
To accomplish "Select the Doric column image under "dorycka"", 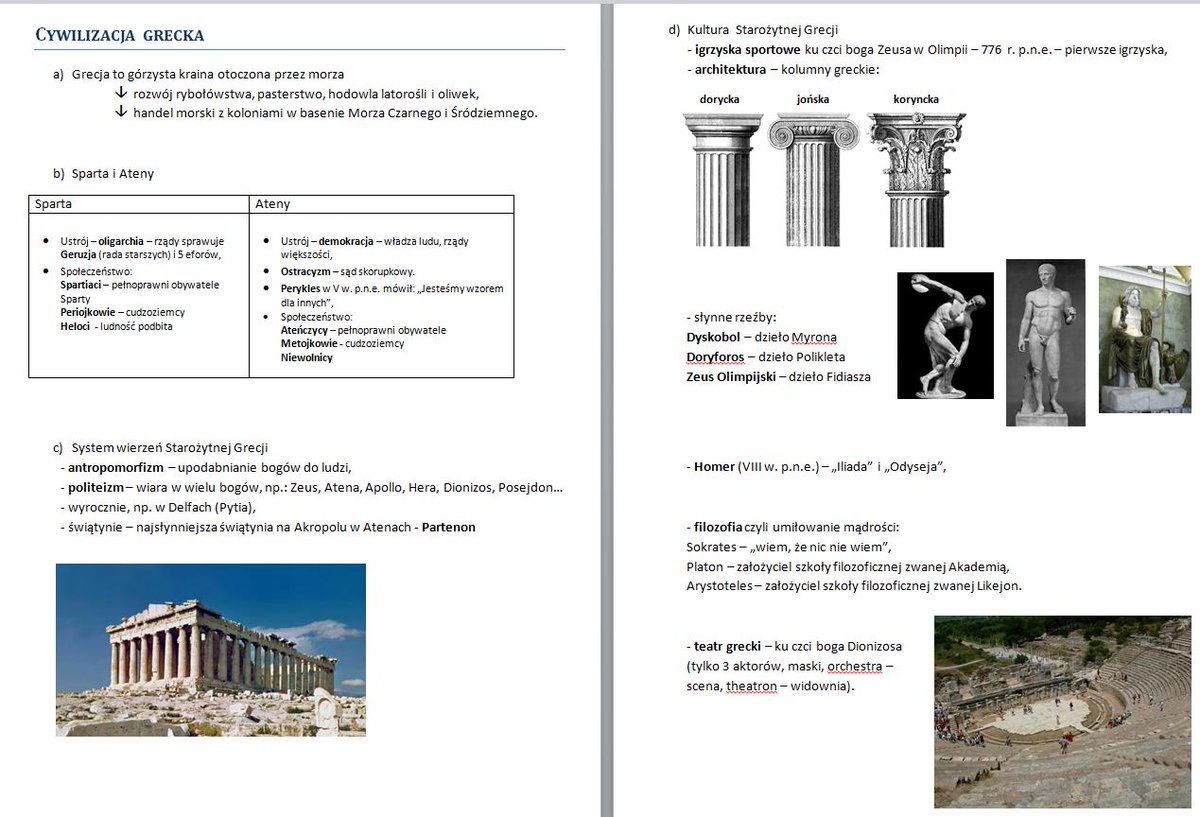I will (x=722, y=179).
